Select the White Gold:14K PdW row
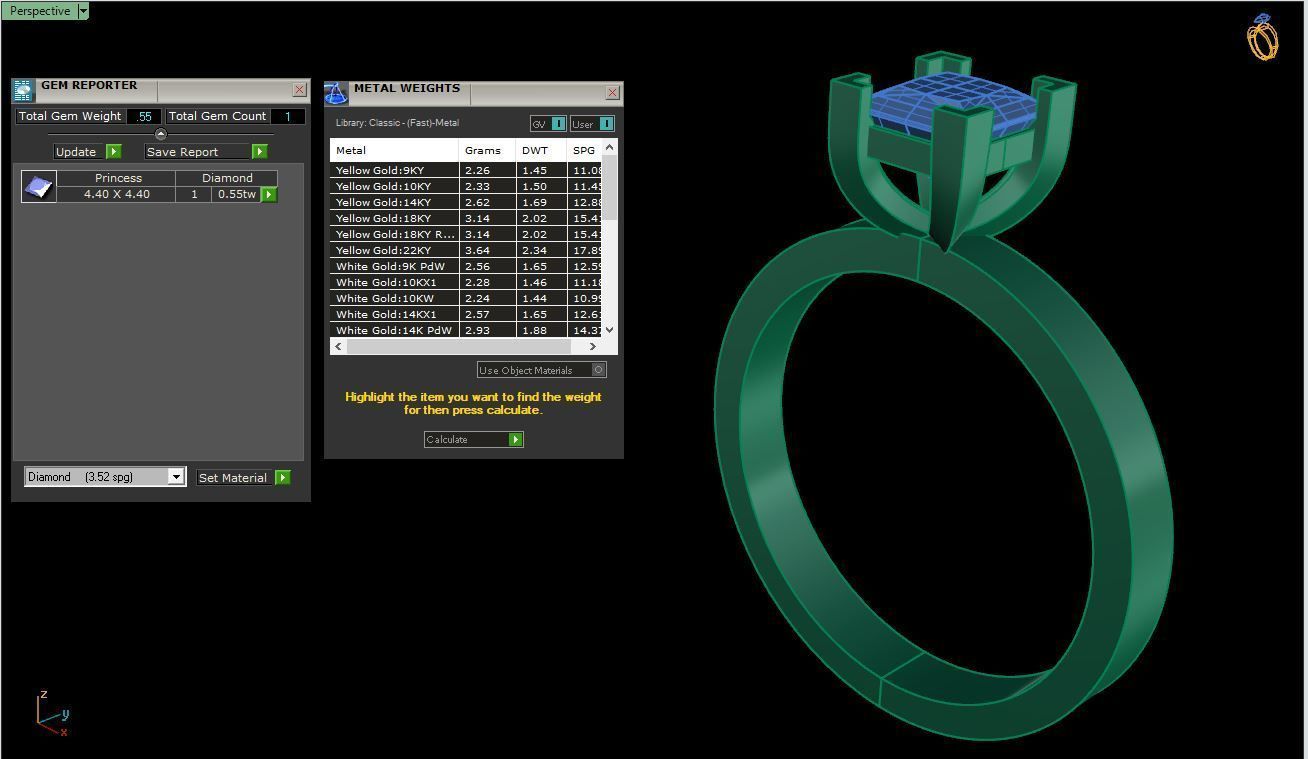Image resolution: width=1308 pixels, height=759 pixels. pyautogui.click(x=466, y=330)
